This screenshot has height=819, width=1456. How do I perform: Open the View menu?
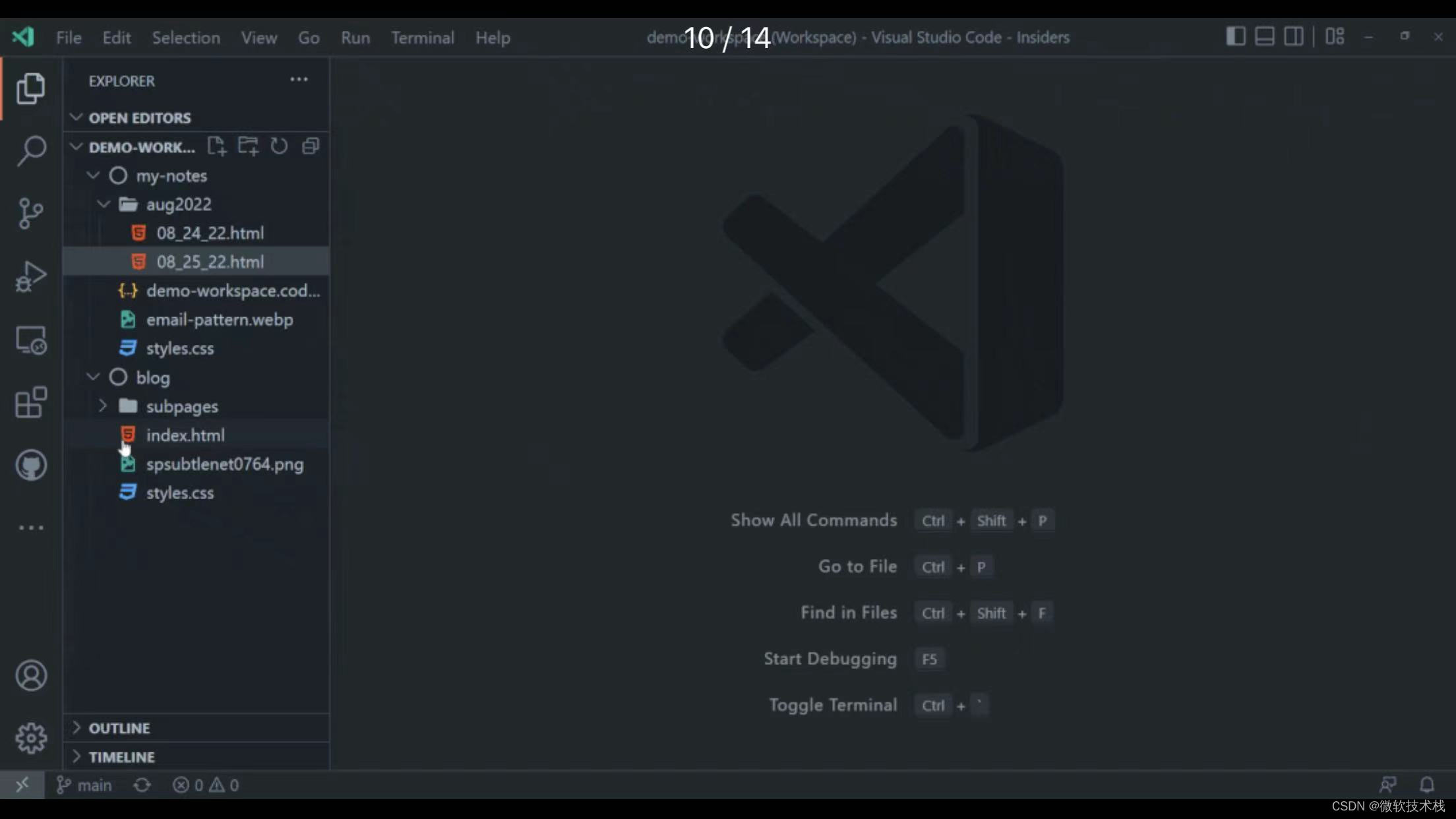click(x=259, y=38)
